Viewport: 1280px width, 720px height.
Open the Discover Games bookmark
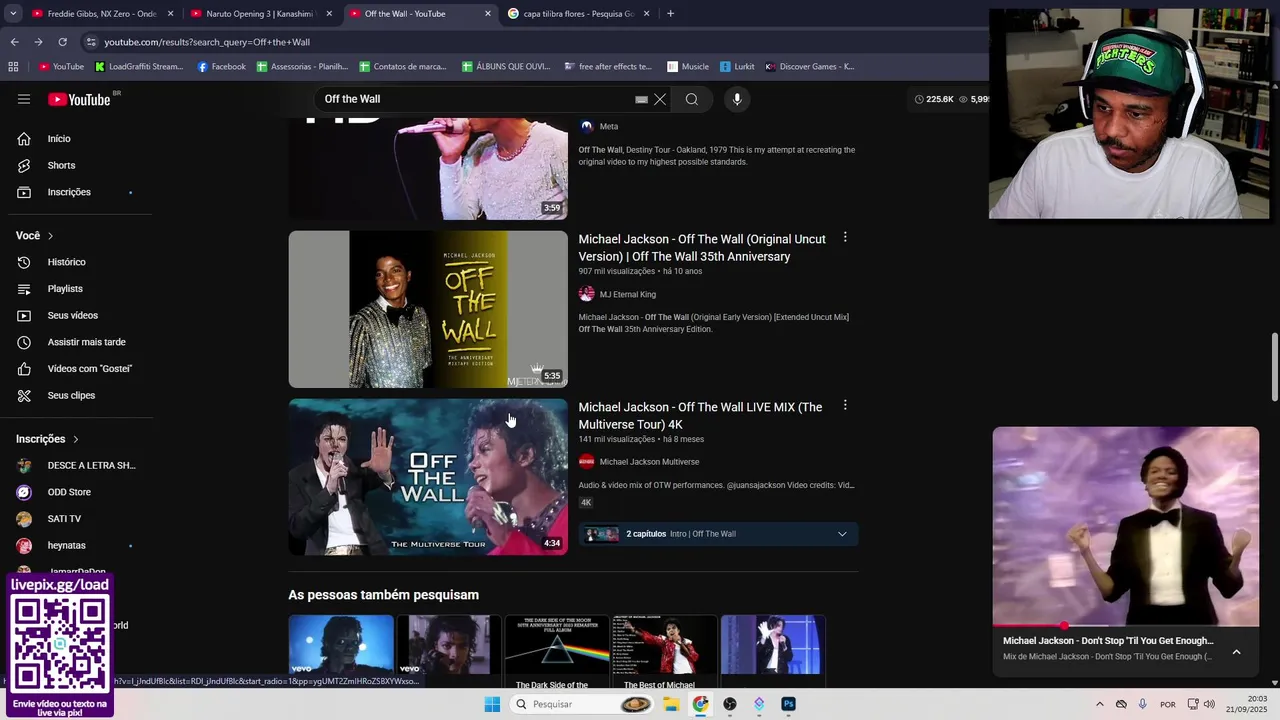(x=809, y=67)
